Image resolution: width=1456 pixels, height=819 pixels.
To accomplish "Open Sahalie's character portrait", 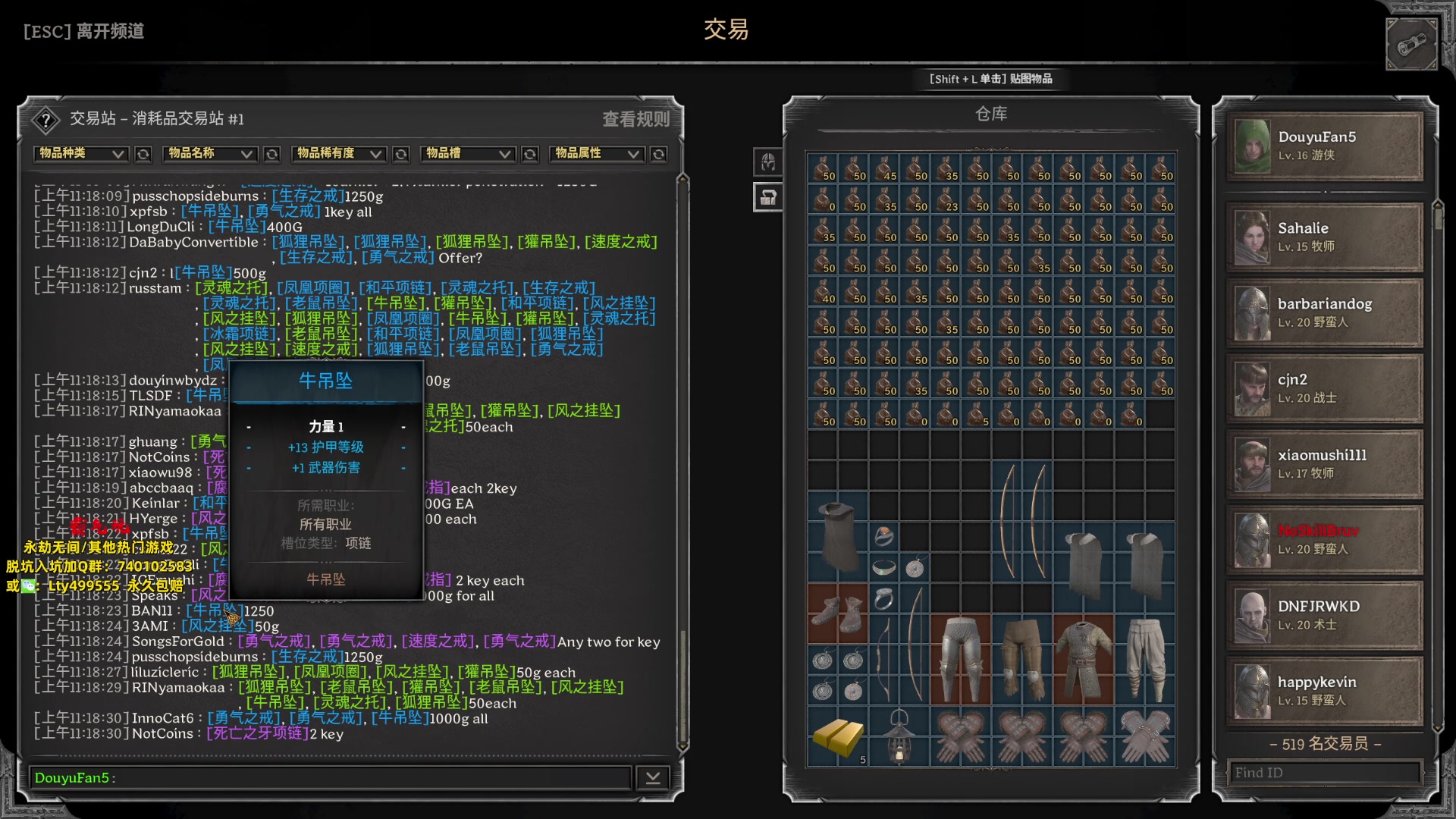I will click(x=1252, y=237).
